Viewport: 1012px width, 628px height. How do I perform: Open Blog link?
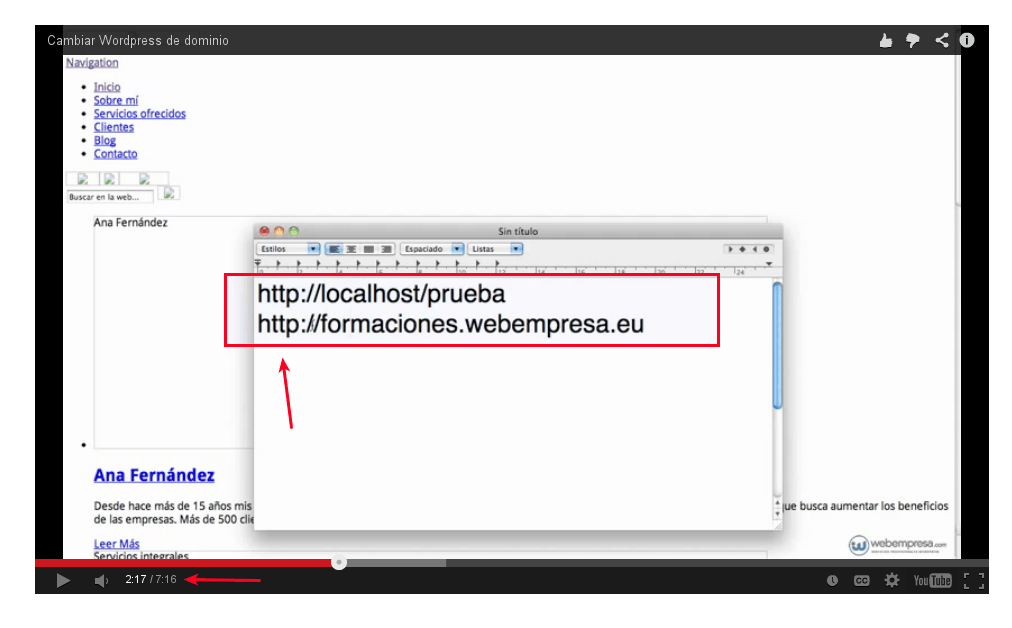(x=105, y=141)
